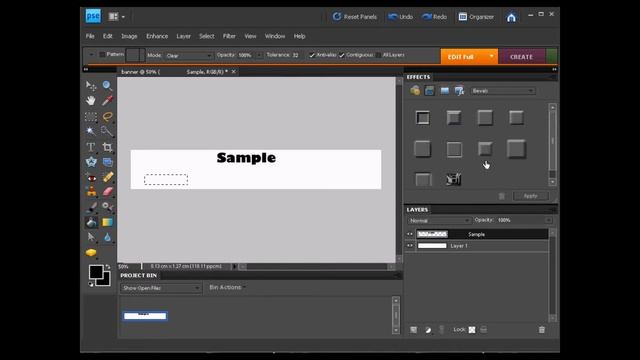Select the Blur water drop tool
Viewport: 640px width, 360px height.
pos(107,237)
